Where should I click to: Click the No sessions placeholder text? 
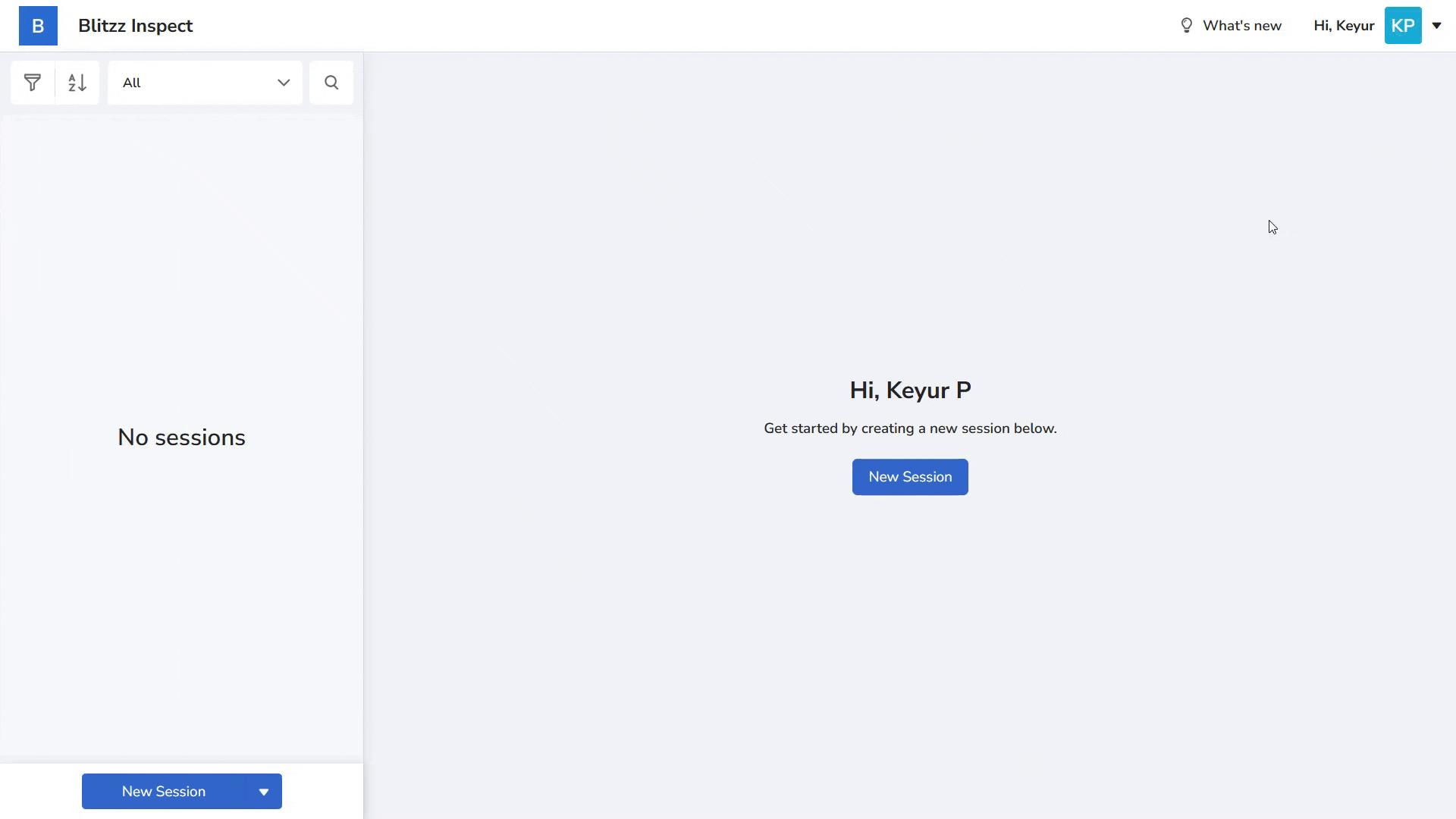click(x=181, y=438)
